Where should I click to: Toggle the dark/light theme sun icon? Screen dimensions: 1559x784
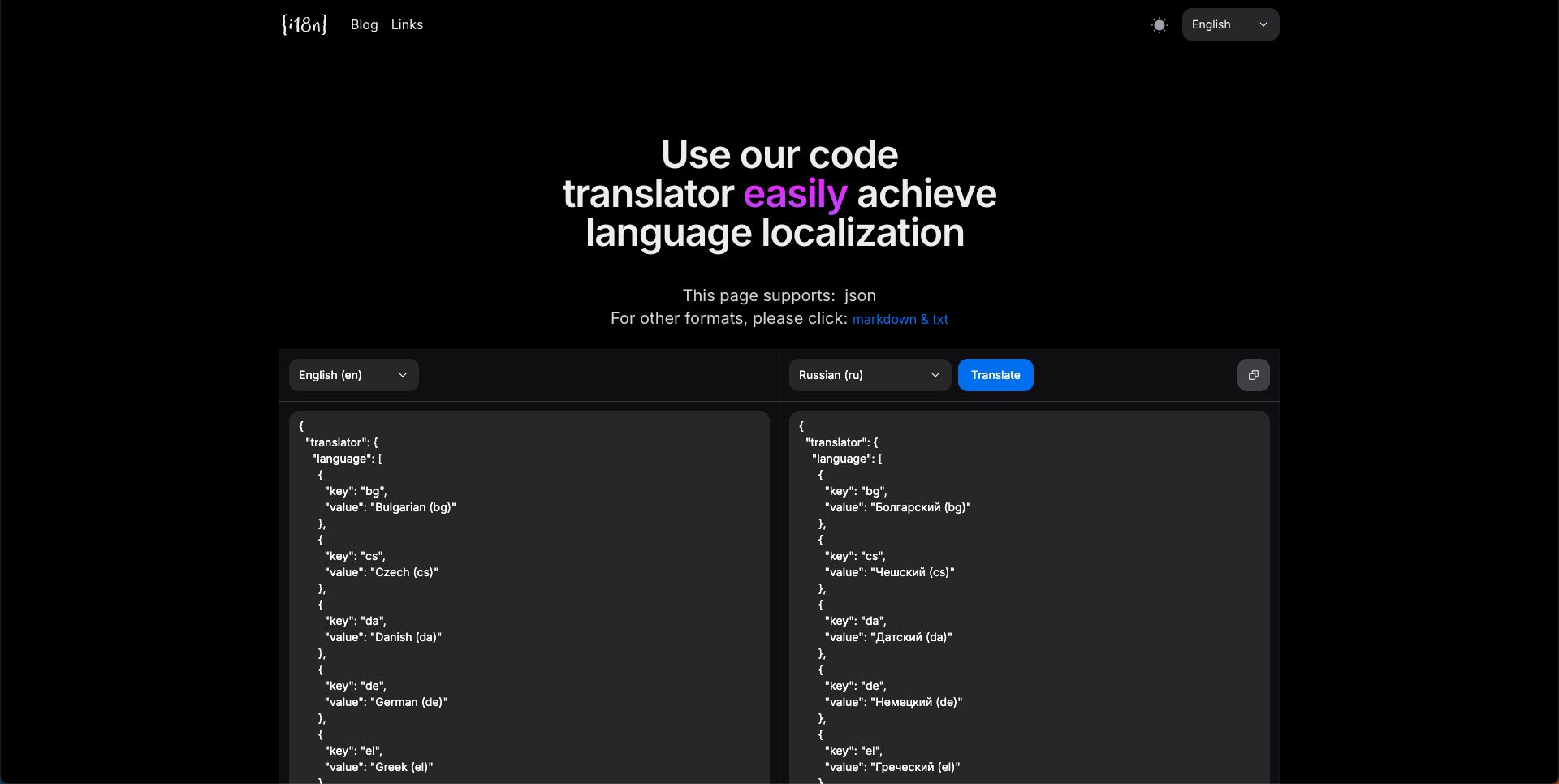coord(1159,24)
